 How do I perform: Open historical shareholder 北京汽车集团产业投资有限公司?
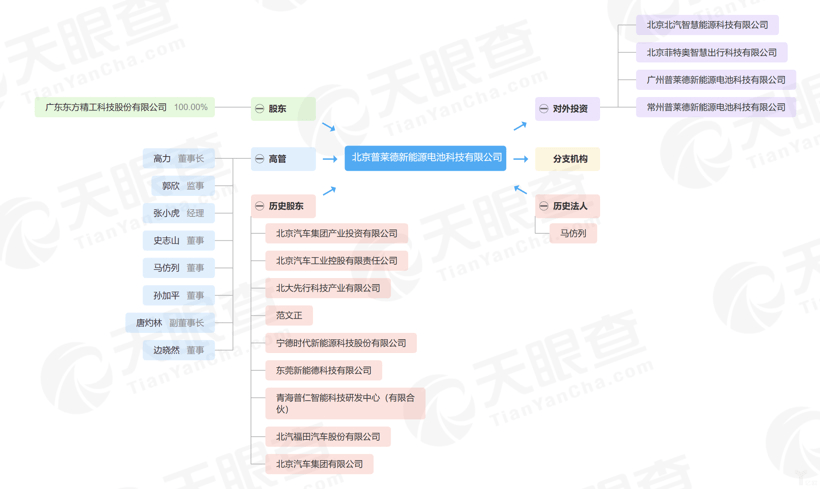(x=337, y=233)
